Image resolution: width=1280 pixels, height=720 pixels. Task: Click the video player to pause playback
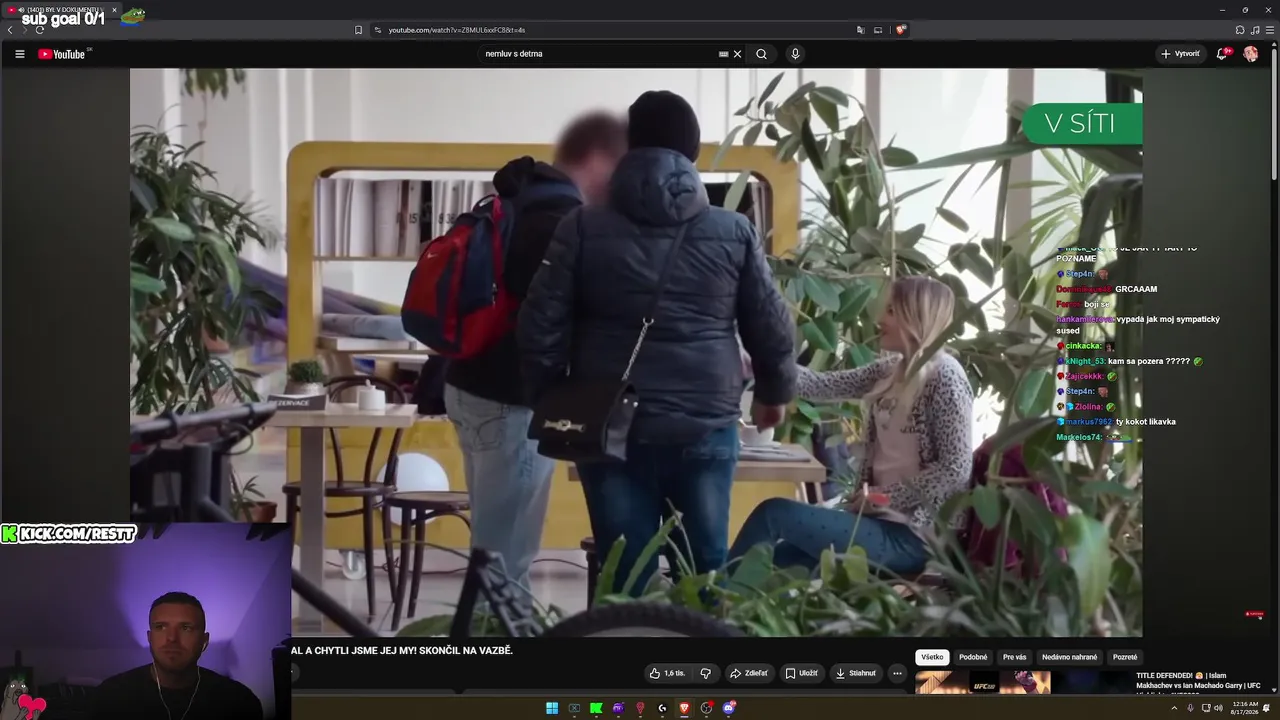[636, 352]
